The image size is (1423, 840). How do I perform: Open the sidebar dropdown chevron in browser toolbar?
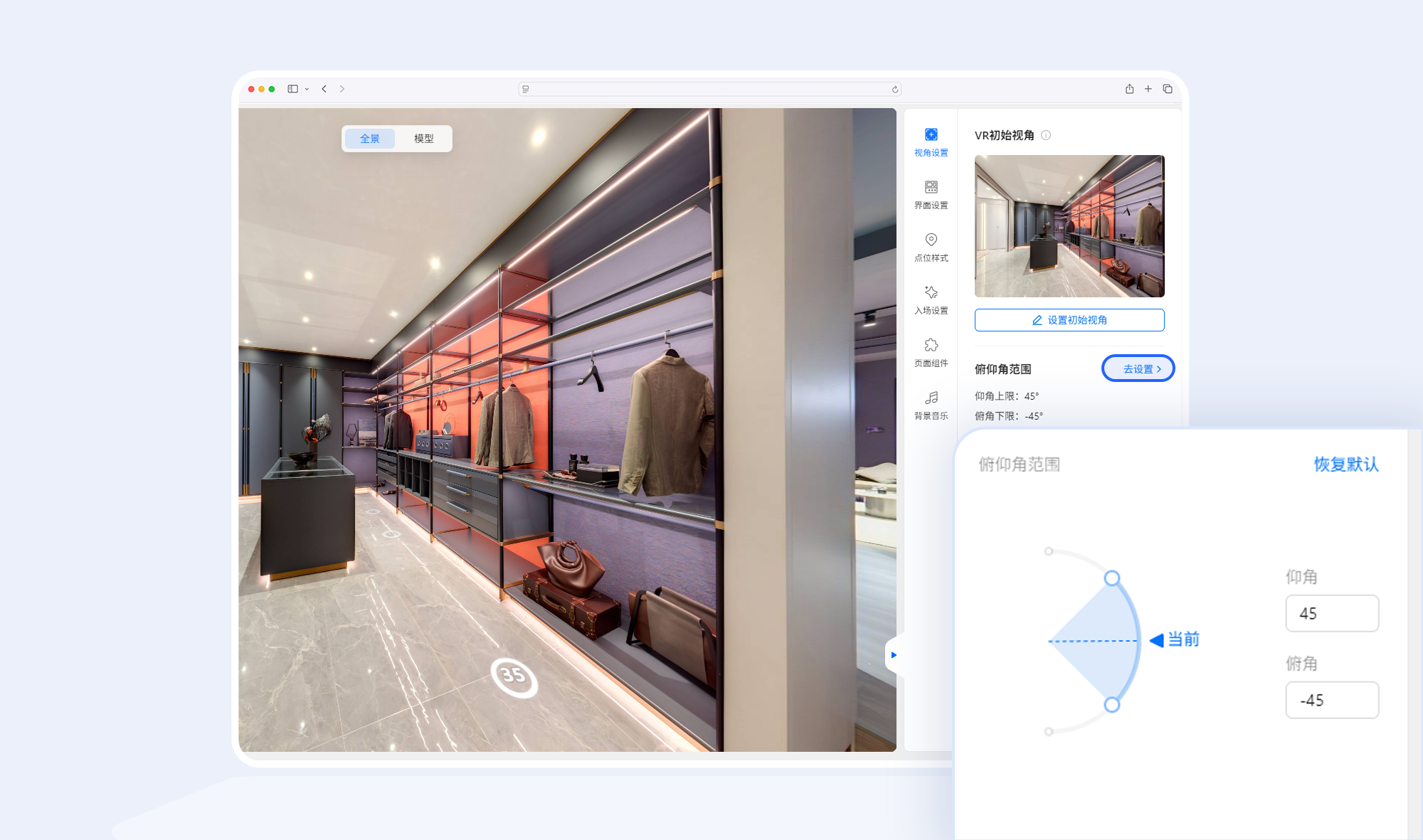pyautogui.click(x=307, y=89)
